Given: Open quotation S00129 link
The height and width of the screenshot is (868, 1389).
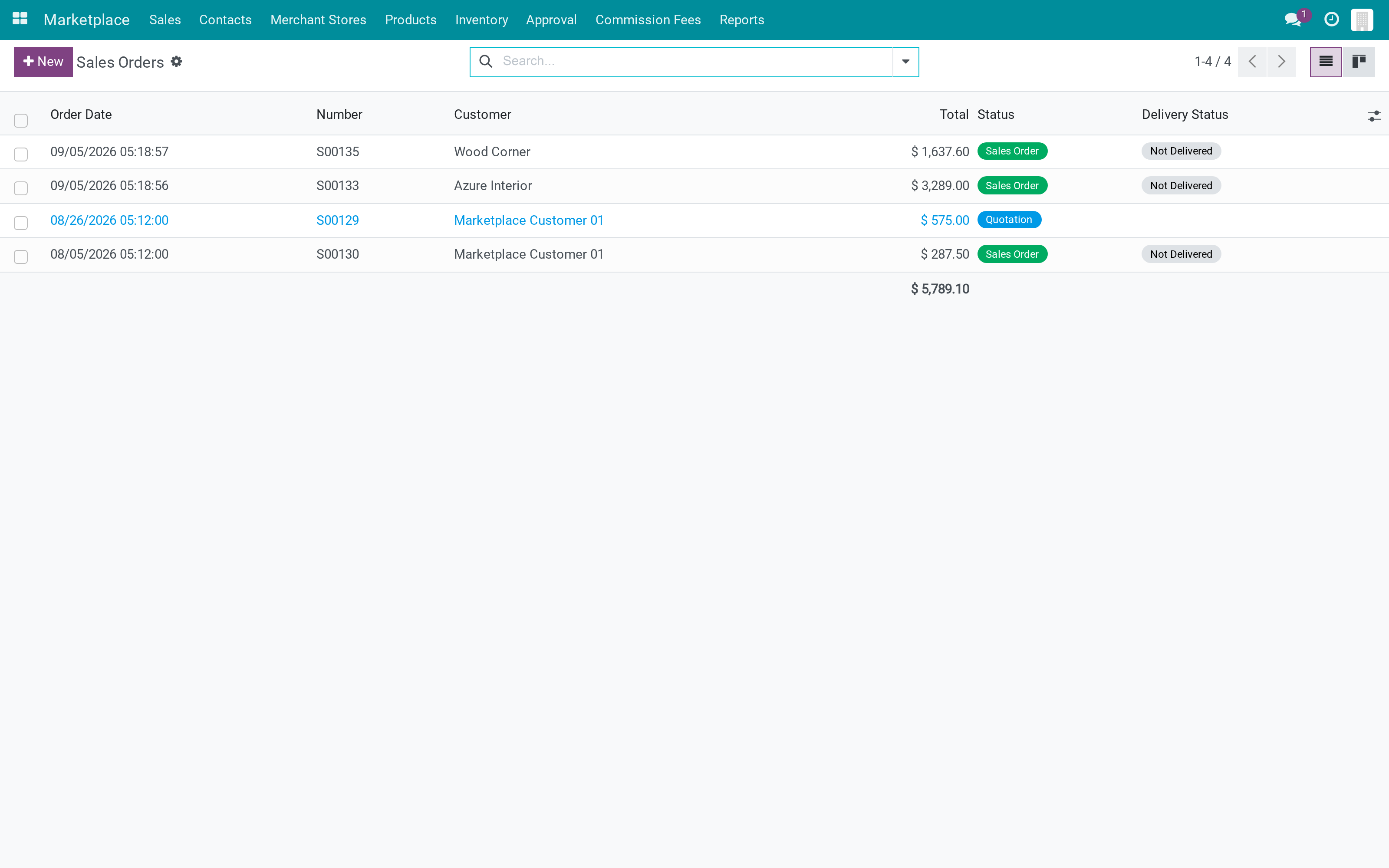Looking at the screenshot, I should [338, 220].
